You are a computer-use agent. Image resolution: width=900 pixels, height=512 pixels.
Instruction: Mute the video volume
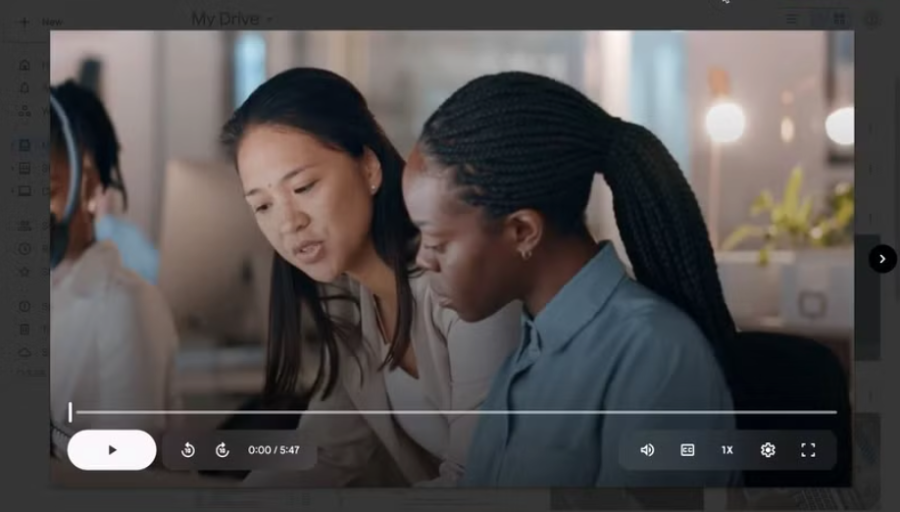[647, 450]
